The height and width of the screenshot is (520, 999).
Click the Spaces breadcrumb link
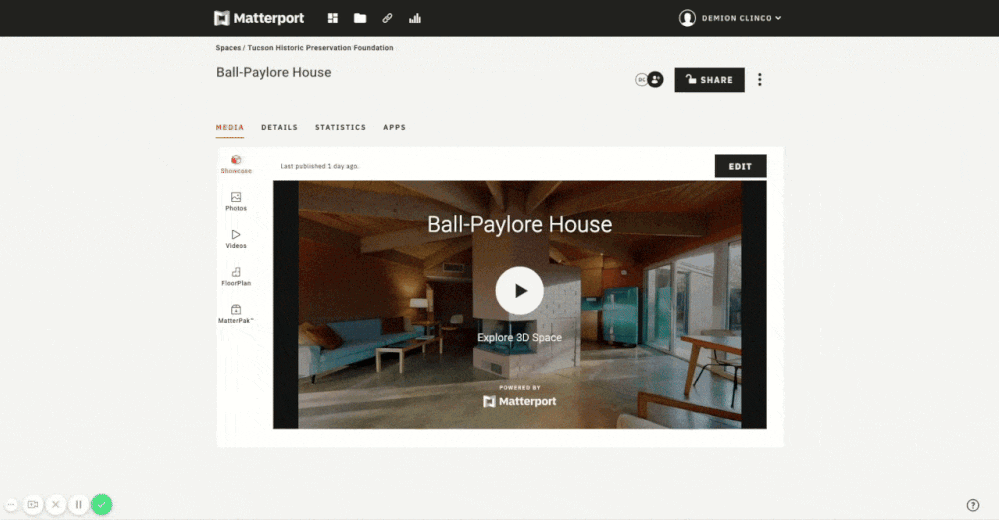228,48
